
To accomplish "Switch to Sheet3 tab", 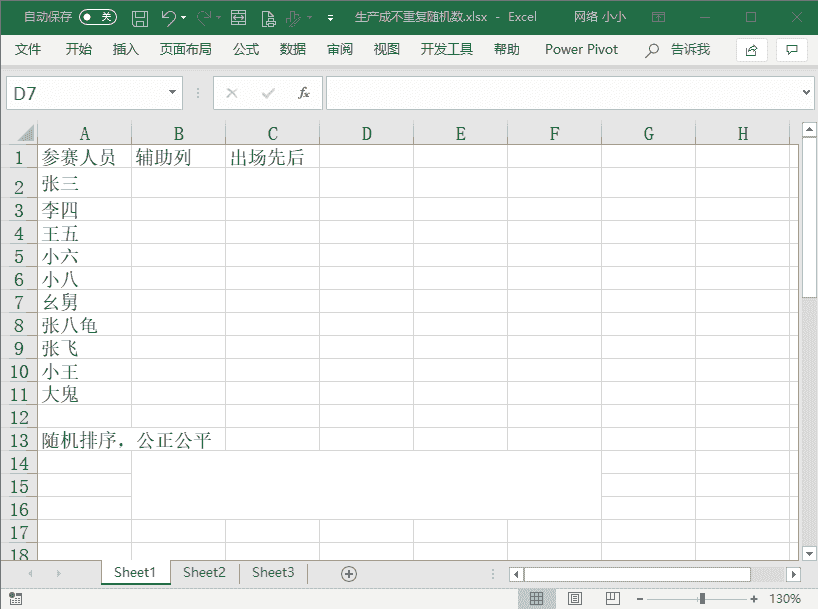I will (273, 572).
